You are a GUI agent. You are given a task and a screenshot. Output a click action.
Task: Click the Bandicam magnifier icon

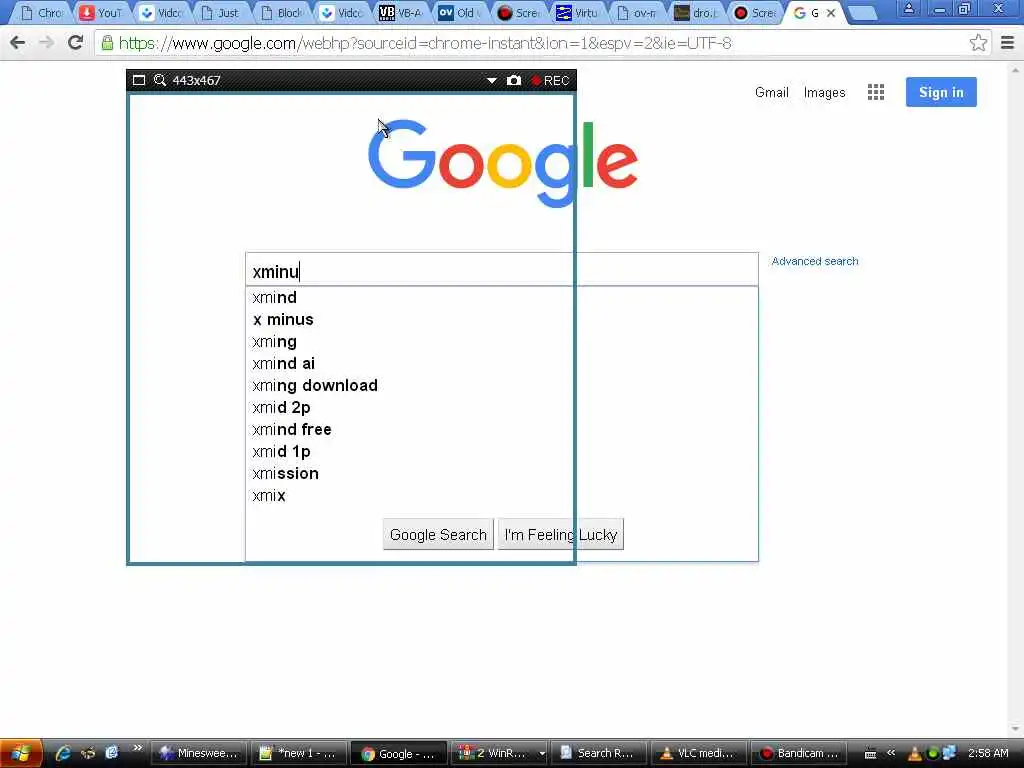pos(159,80)
